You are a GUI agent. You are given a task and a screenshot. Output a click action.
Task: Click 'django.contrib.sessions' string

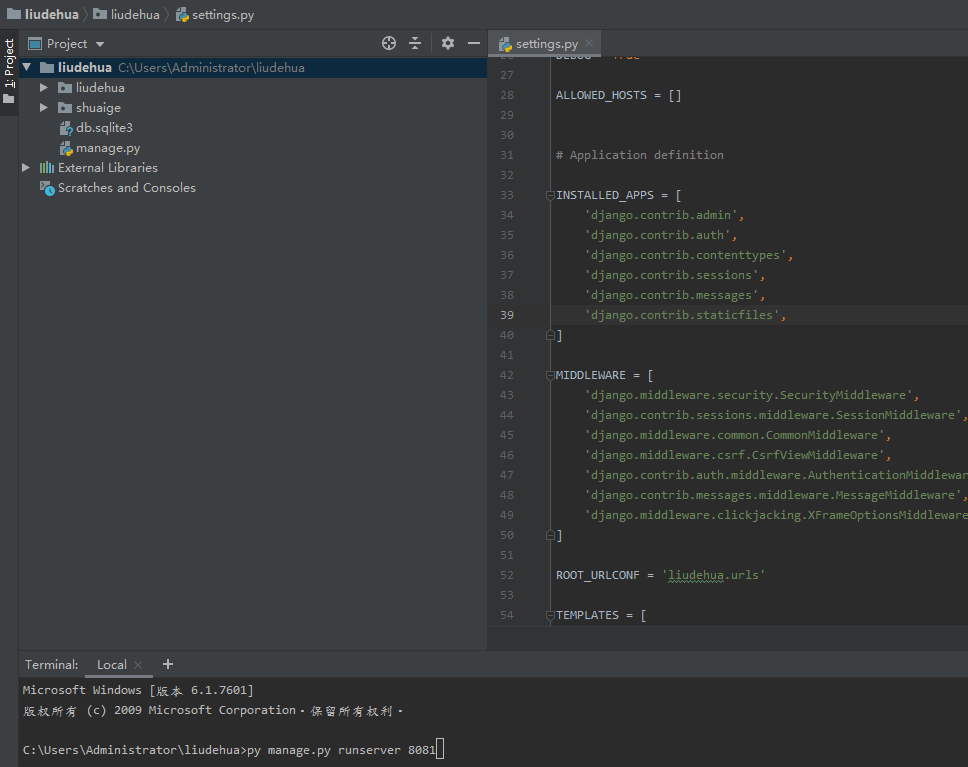672,275
